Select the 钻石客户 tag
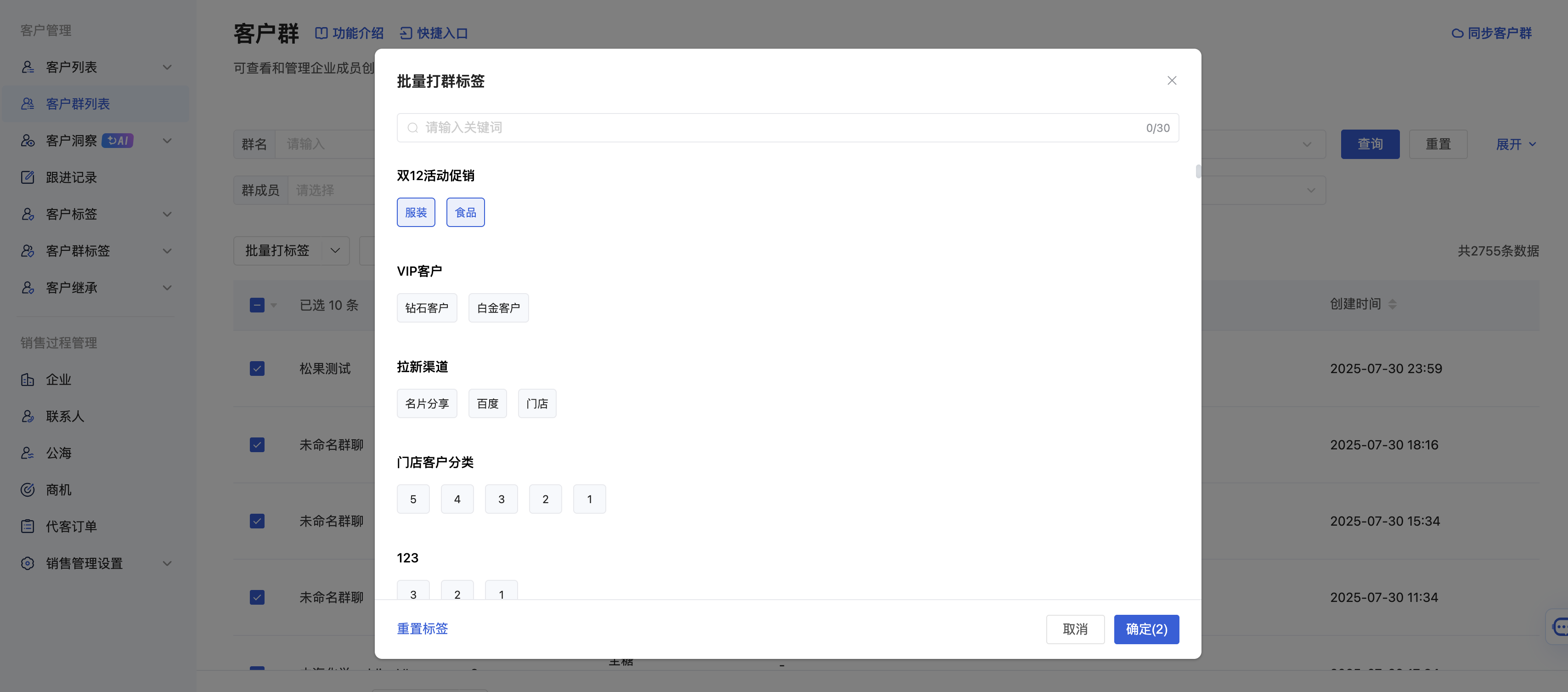Viewport: 1568px width, 692px height. point(427,307)
